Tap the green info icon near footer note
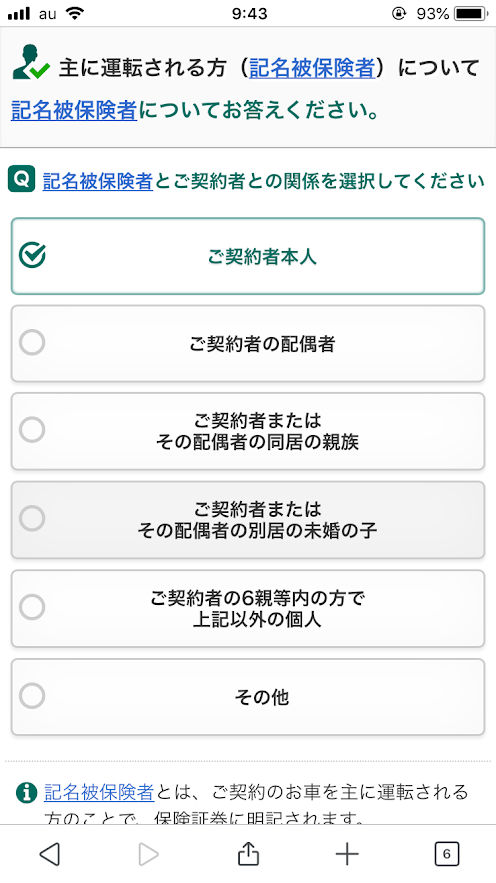Viewport: 496px width, 883px height. point(26,793)
